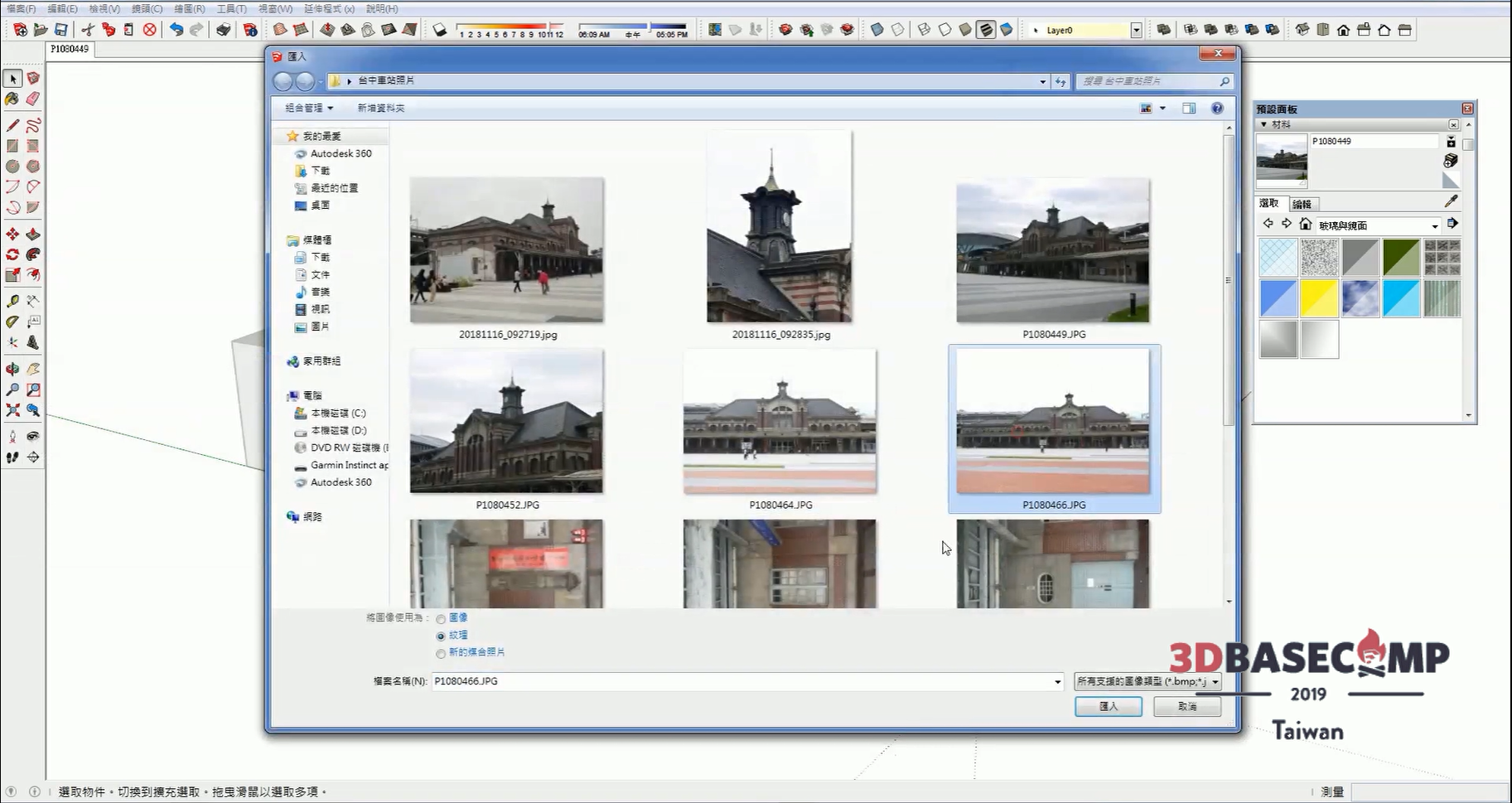Select the 紋理 radio option
Image resolution: width=1512 pixels, height=803 pixels.
click(x=441, y=636)
